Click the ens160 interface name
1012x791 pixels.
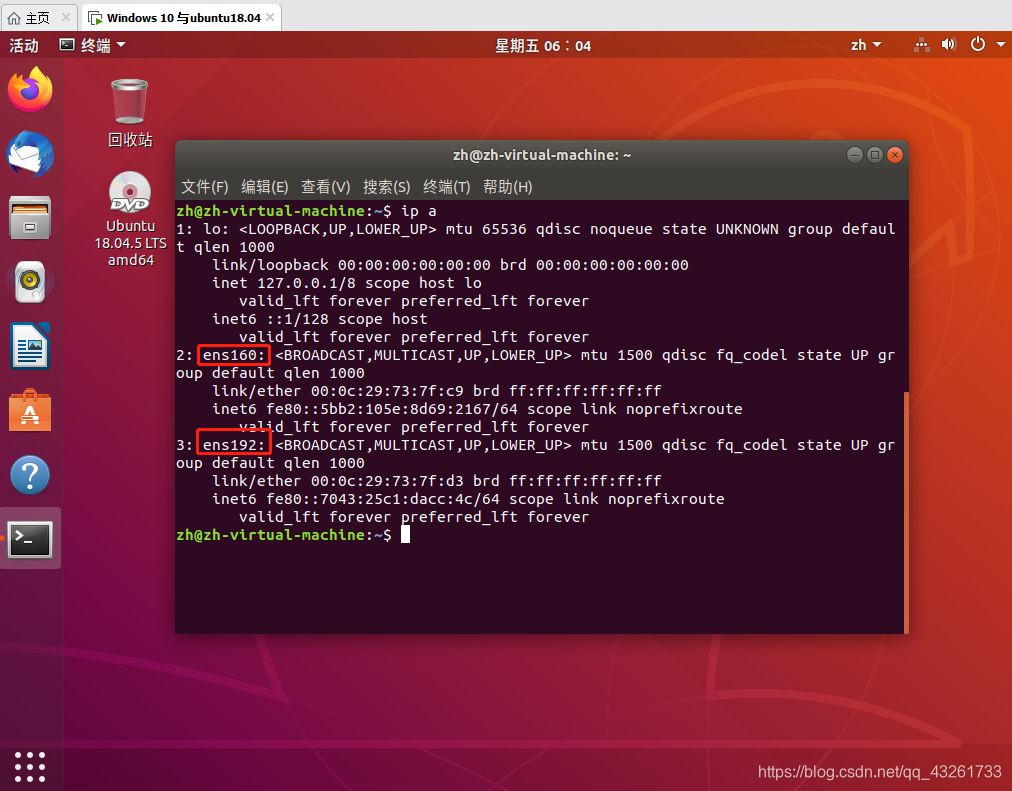point(234,355)
